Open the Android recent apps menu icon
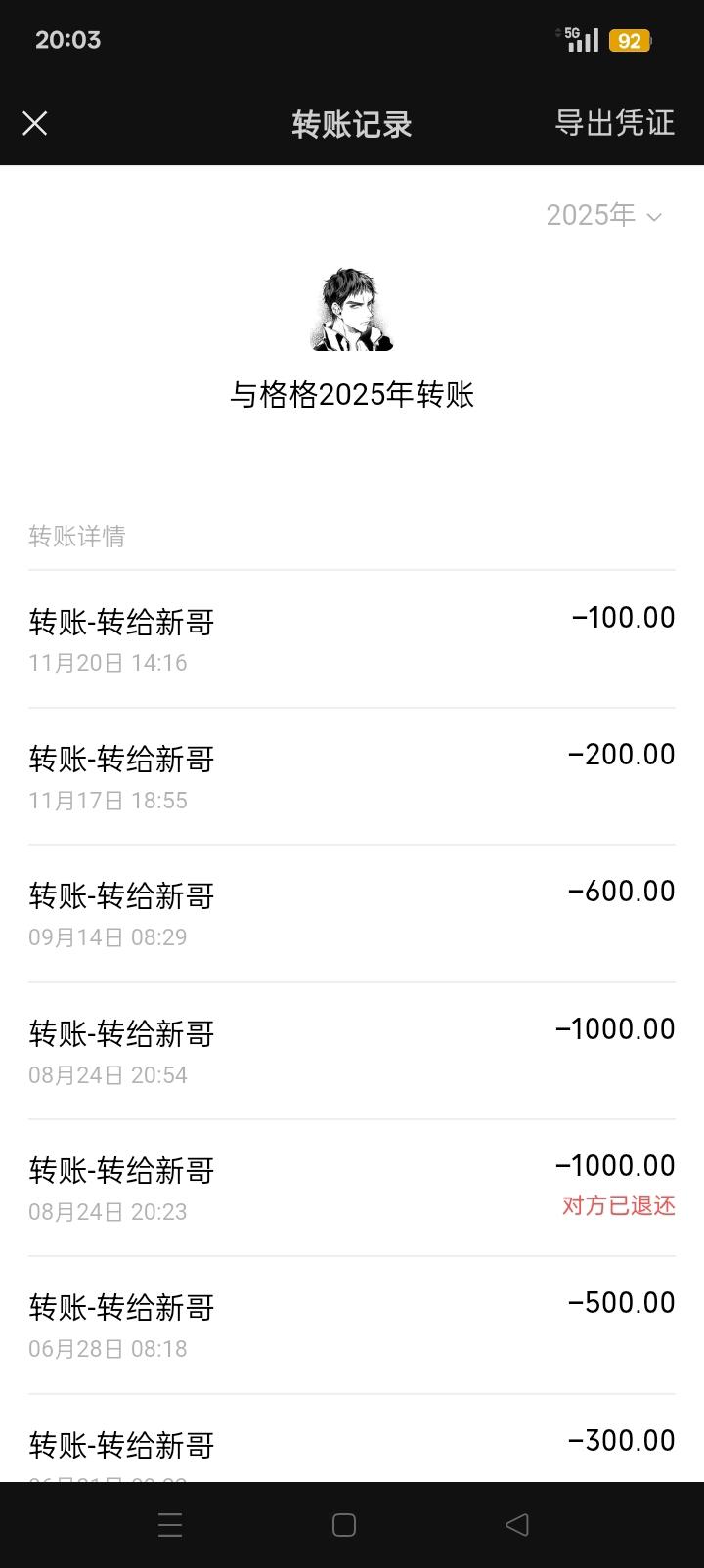The height and width of the screenshot is (1568, 704). click(170, 1525)
